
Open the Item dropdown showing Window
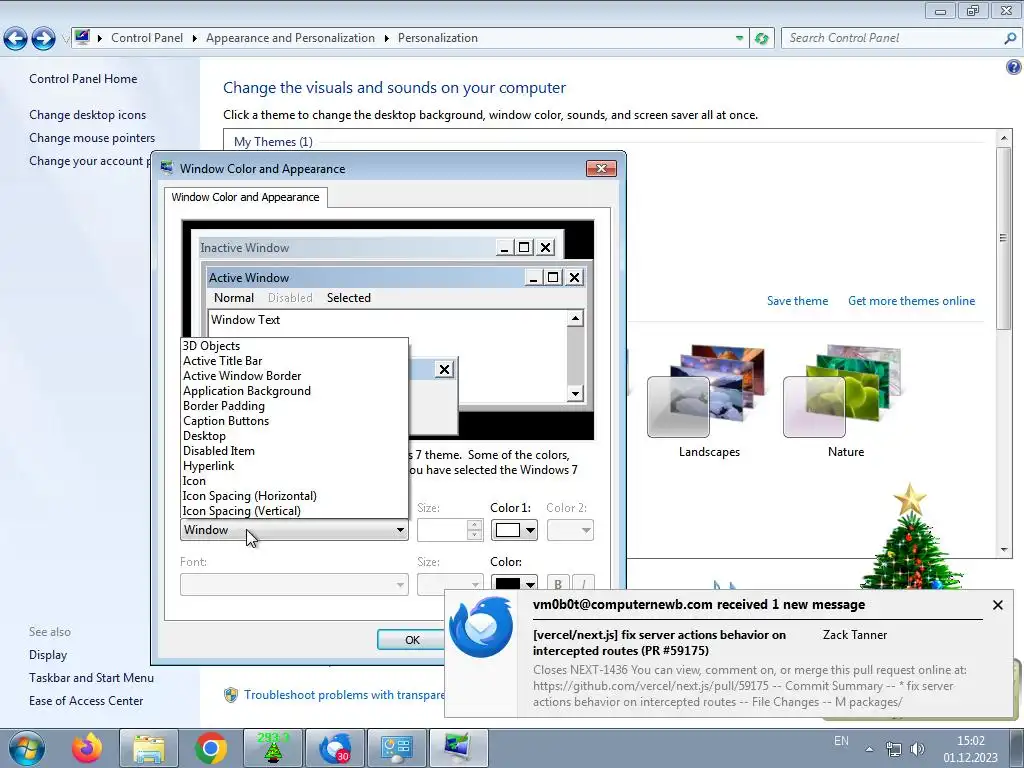(294, 530)
